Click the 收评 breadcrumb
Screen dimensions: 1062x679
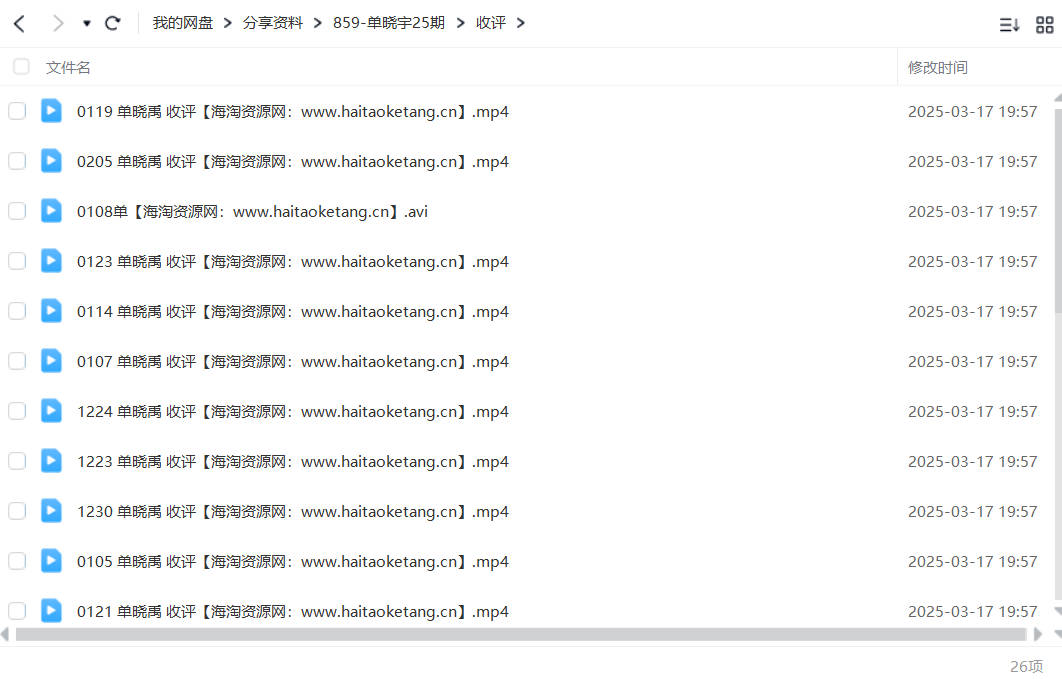pyautogui.click(x=490, y=23)
